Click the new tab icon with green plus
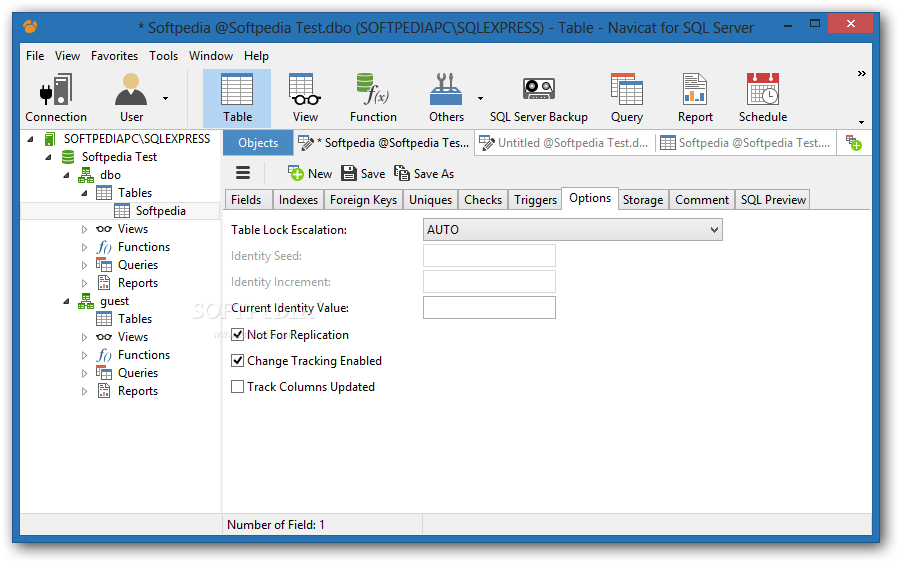 [854, 143]
